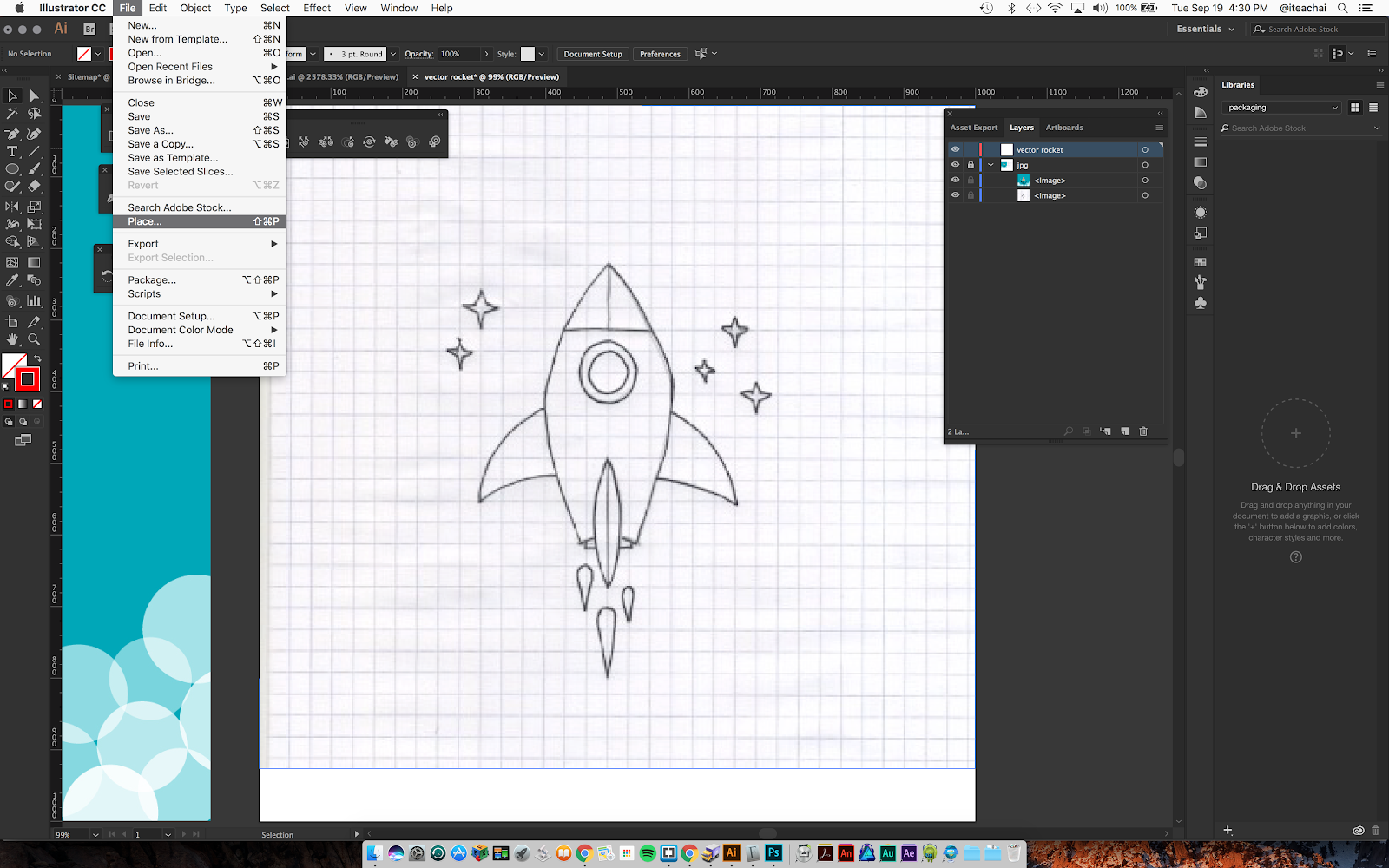The image size is (1389, 868).
Task: Open the zoom level 99% dropdown
Action: click(x=95, y=834)
